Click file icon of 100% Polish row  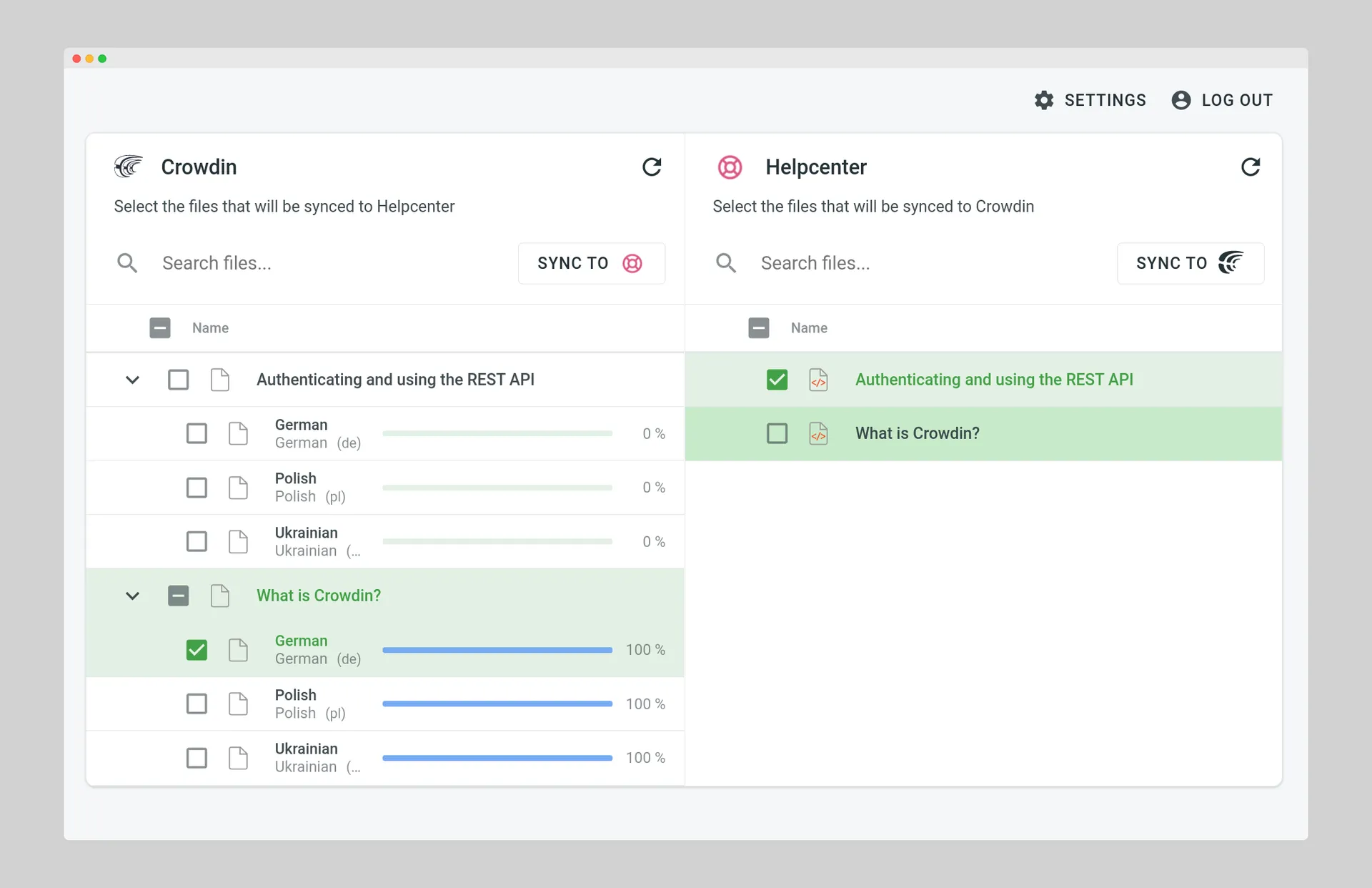coord(238,704)
